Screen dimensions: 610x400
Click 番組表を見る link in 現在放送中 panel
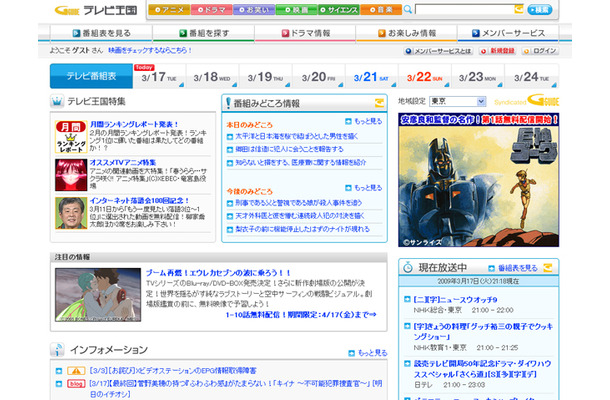tap(513, 268)
